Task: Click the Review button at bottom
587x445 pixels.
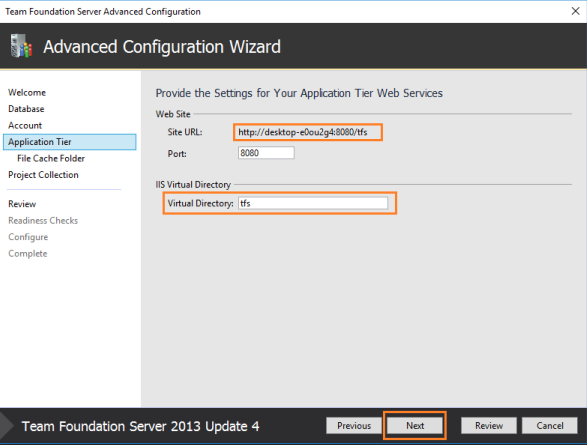Action: (x=489, y=426)
